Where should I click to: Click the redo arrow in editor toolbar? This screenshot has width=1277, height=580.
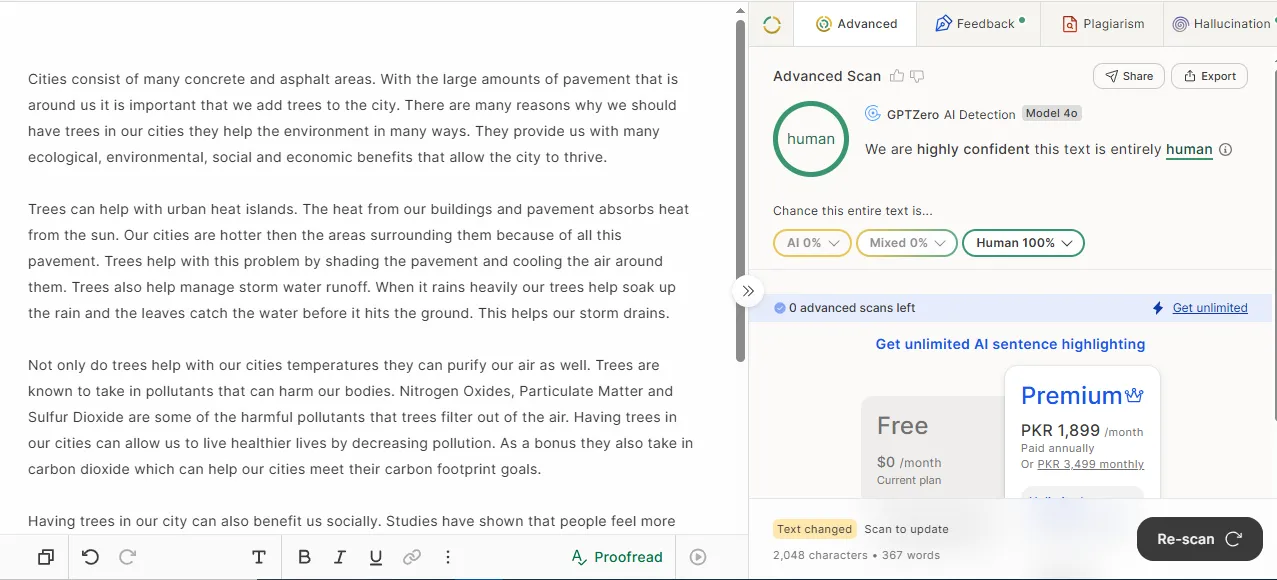(x=127, y=557)
